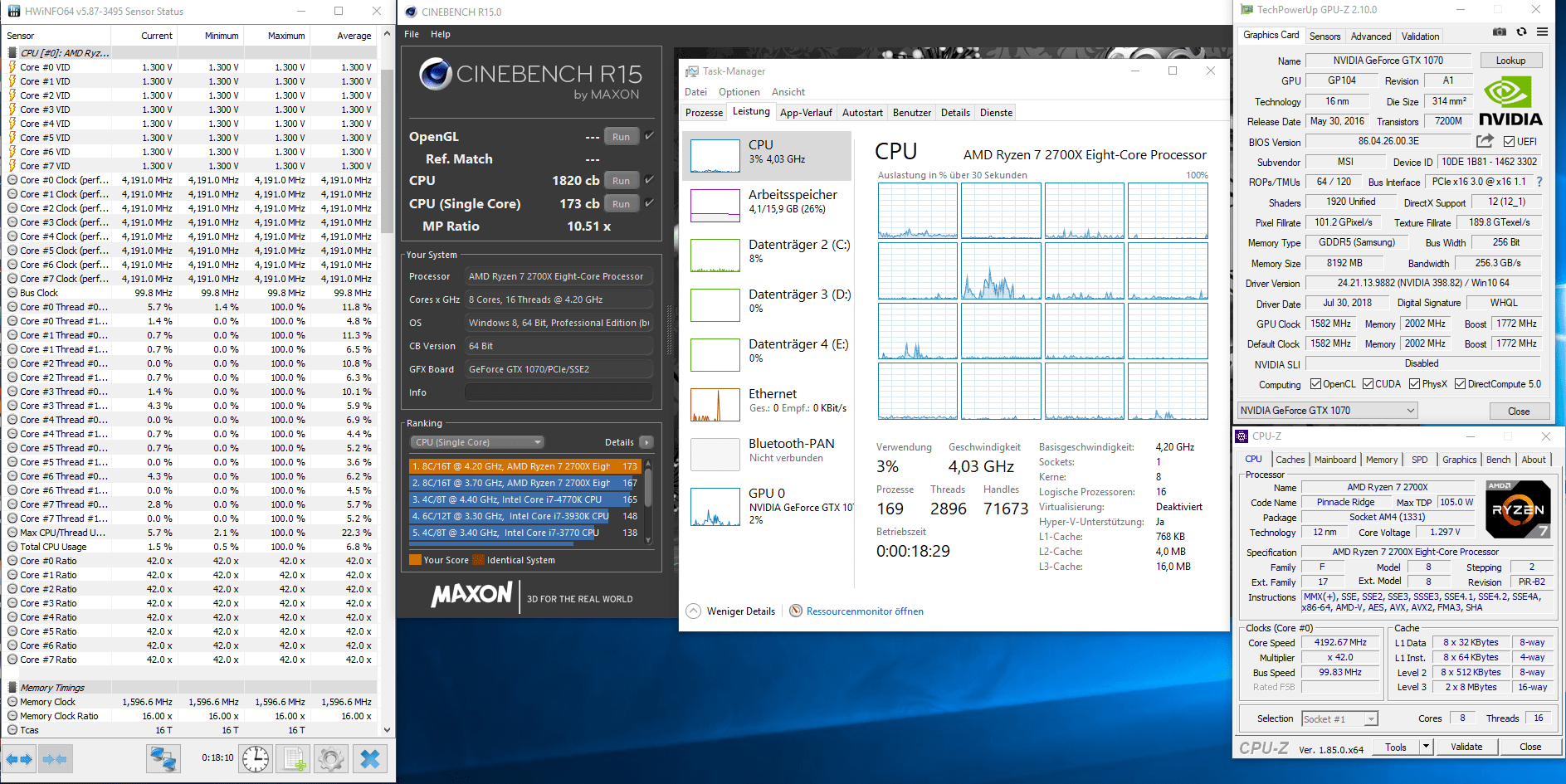
Task: Open the Ressourcenmonitor öffnen link
Action: click(865, 611)
